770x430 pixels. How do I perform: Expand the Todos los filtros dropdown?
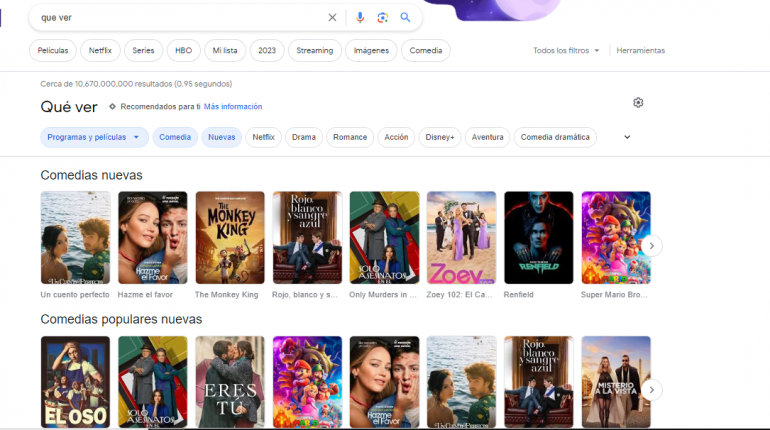pyautogui.click(x=567, y=50)
